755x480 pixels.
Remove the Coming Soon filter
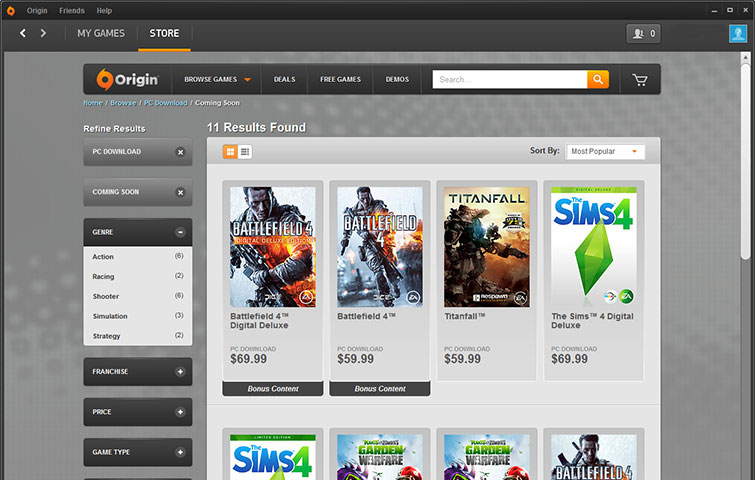[x=180, y=193]
